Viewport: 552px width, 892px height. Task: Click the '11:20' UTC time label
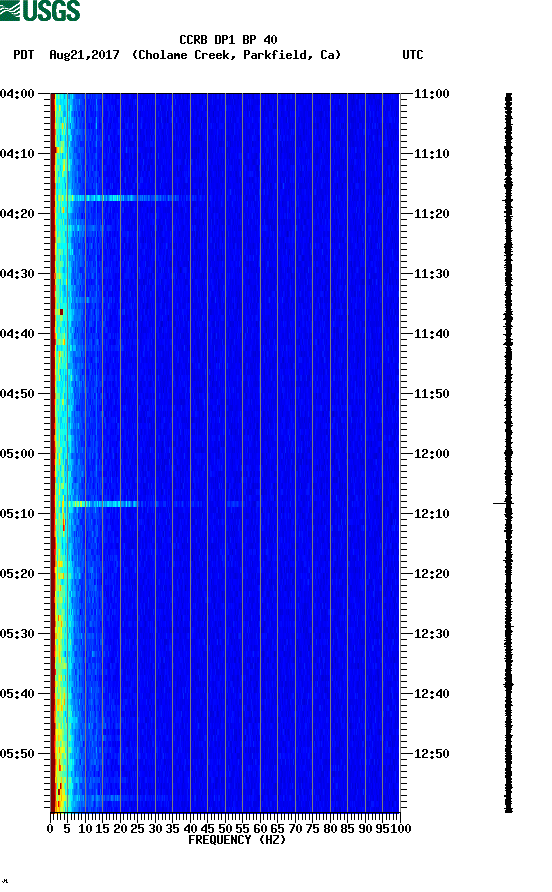pos(431,214)
